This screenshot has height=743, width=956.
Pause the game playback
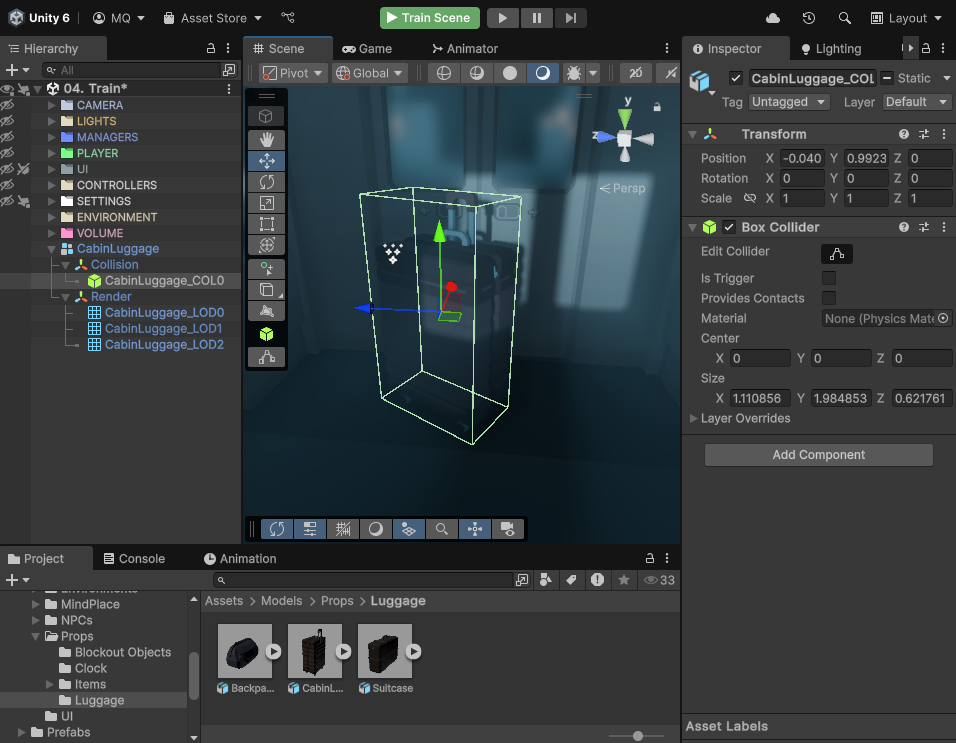(x=537, y=18)
